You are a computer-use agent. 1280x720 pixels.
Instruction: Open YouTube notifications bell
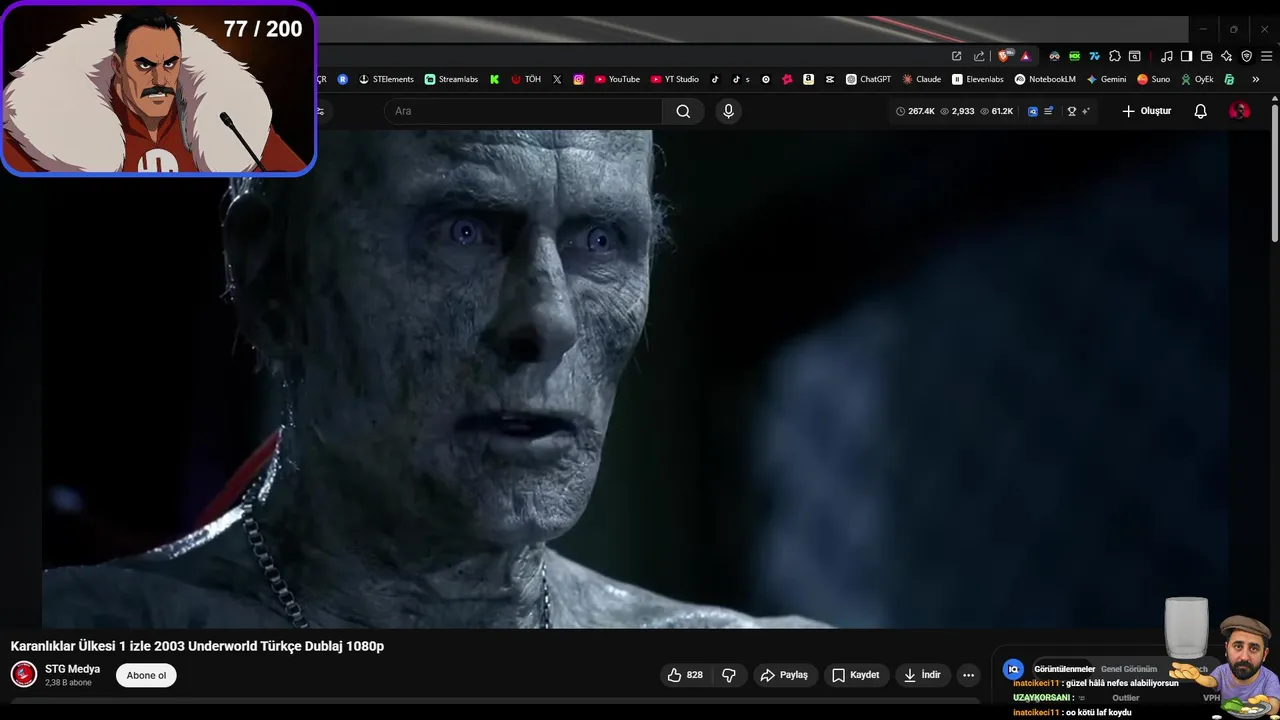click(1200, 111)
